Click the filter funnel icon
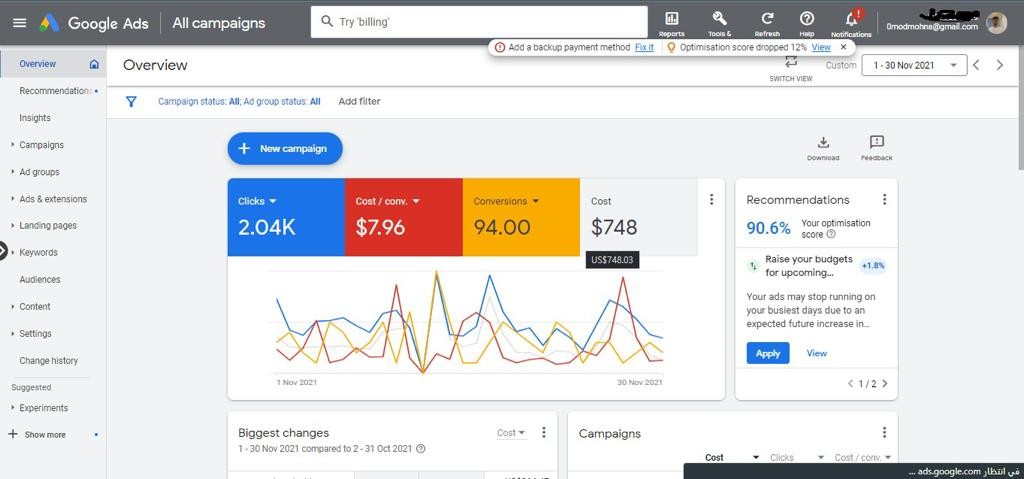 click(131, 101)
